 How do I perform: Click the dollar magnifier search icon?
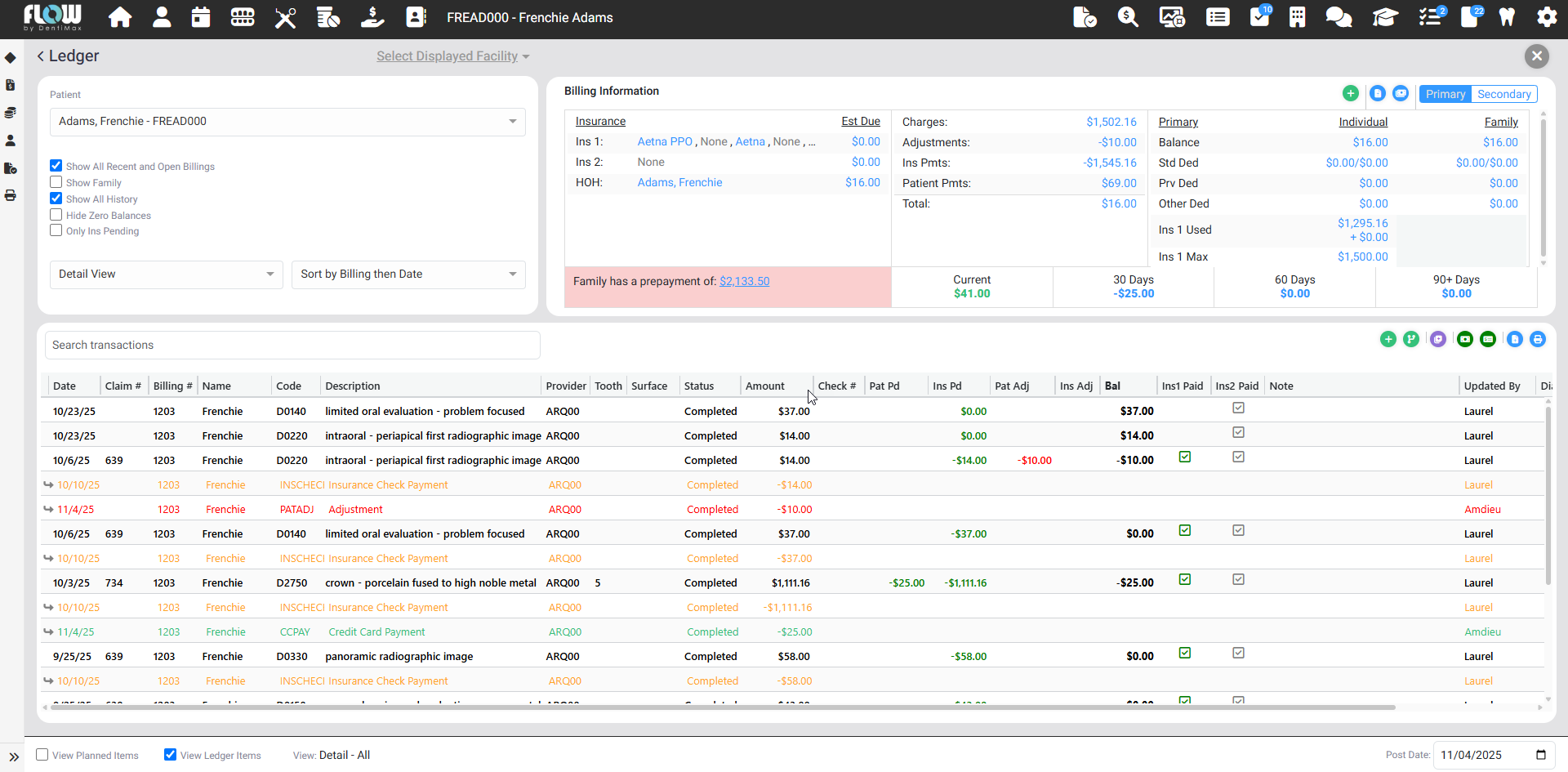tap(1128, 17)
